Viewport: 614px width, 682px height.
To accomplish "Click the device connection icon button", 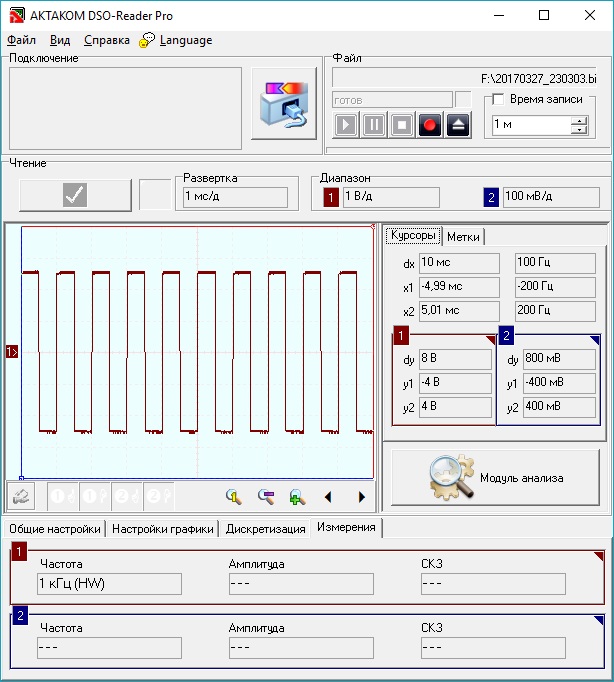I will [284, 103].
